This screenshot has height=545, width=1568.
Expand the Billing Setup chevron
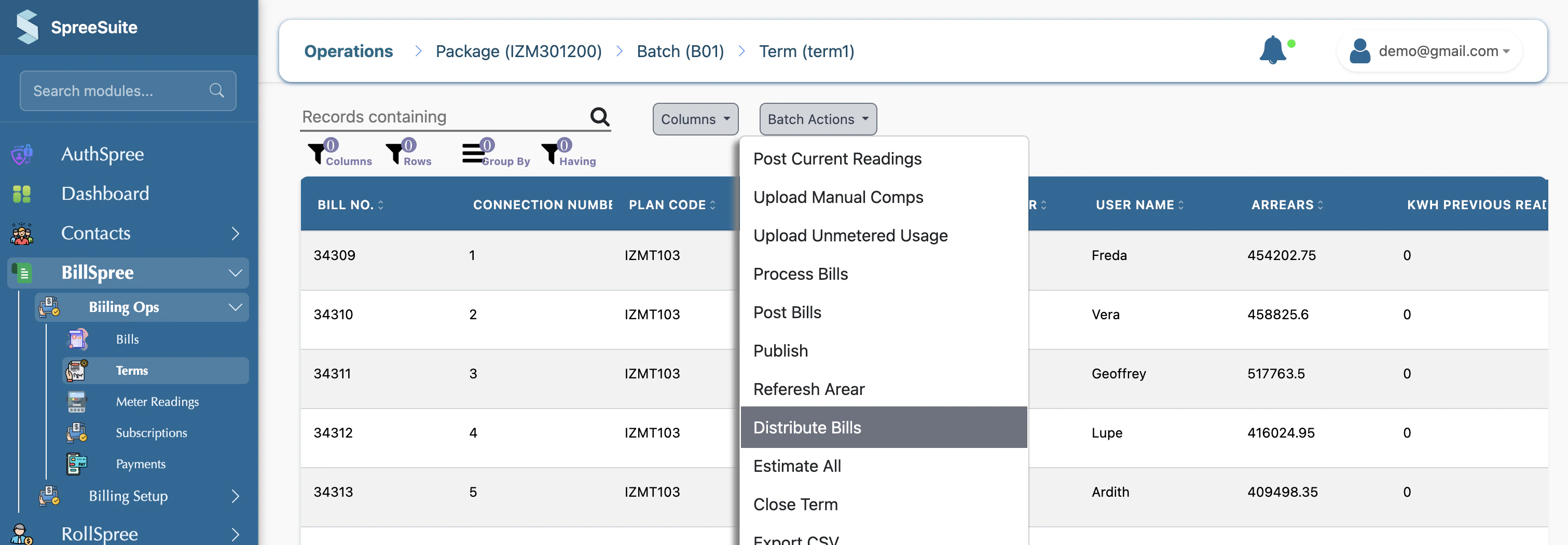pyautogui.click(x=235, y=497)
